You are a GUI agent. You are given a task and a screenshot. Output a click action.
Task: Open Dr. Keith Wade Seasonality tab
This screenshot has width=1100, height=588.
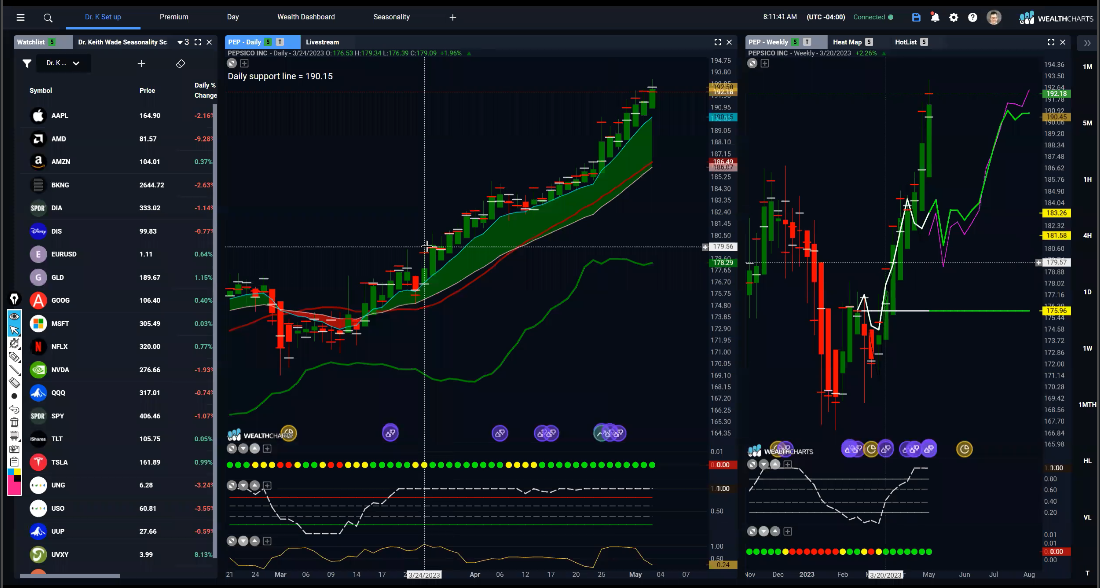123,42
